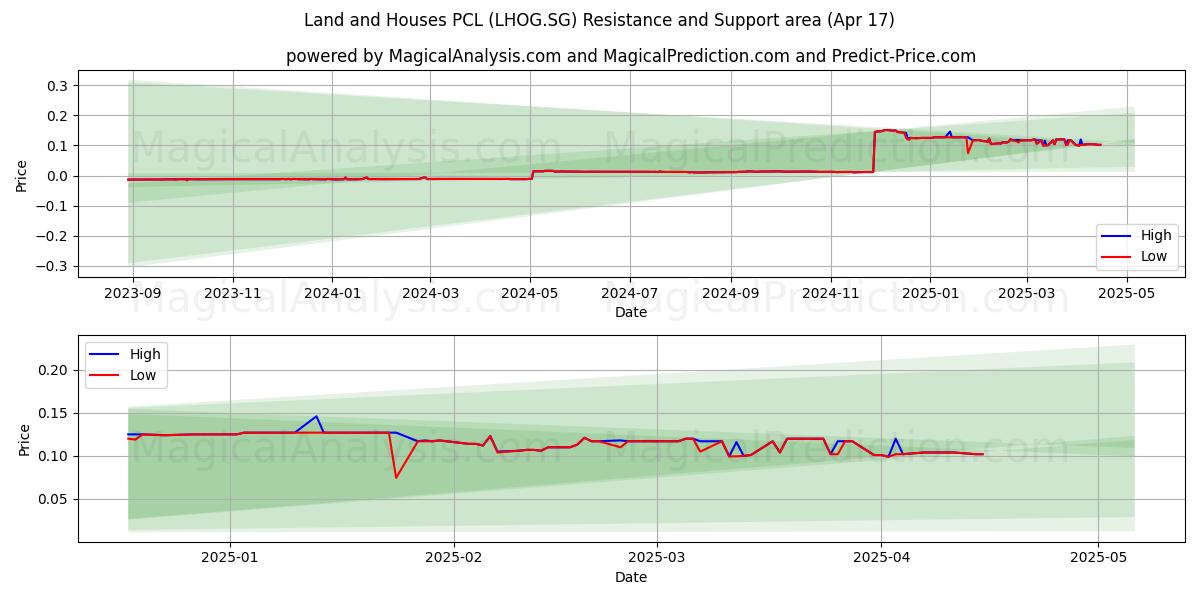This screenshot has height=600, width=1200.
Task: Click the 'Low' label in the bottom chart legend
Action: click(x=143, y=375)
